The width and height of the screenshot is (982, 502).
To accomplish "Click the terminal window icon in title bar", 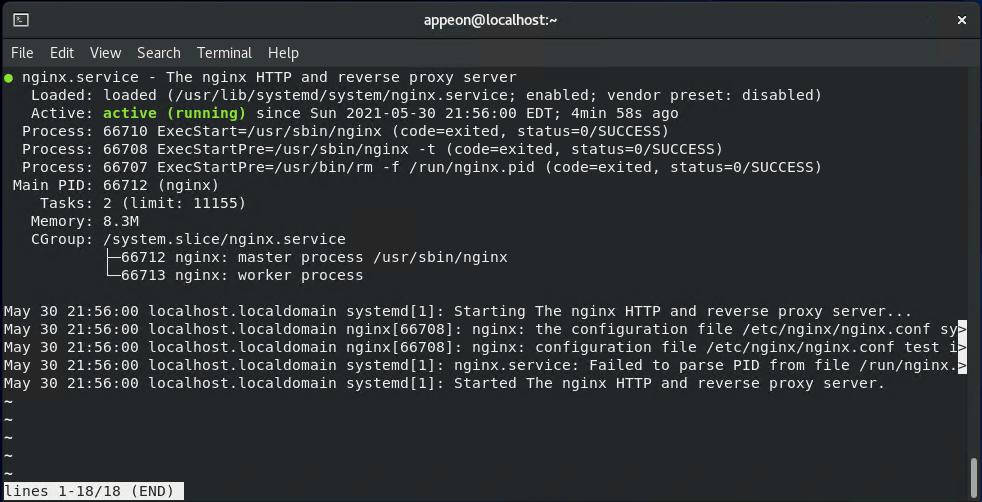I will point(21,20).
